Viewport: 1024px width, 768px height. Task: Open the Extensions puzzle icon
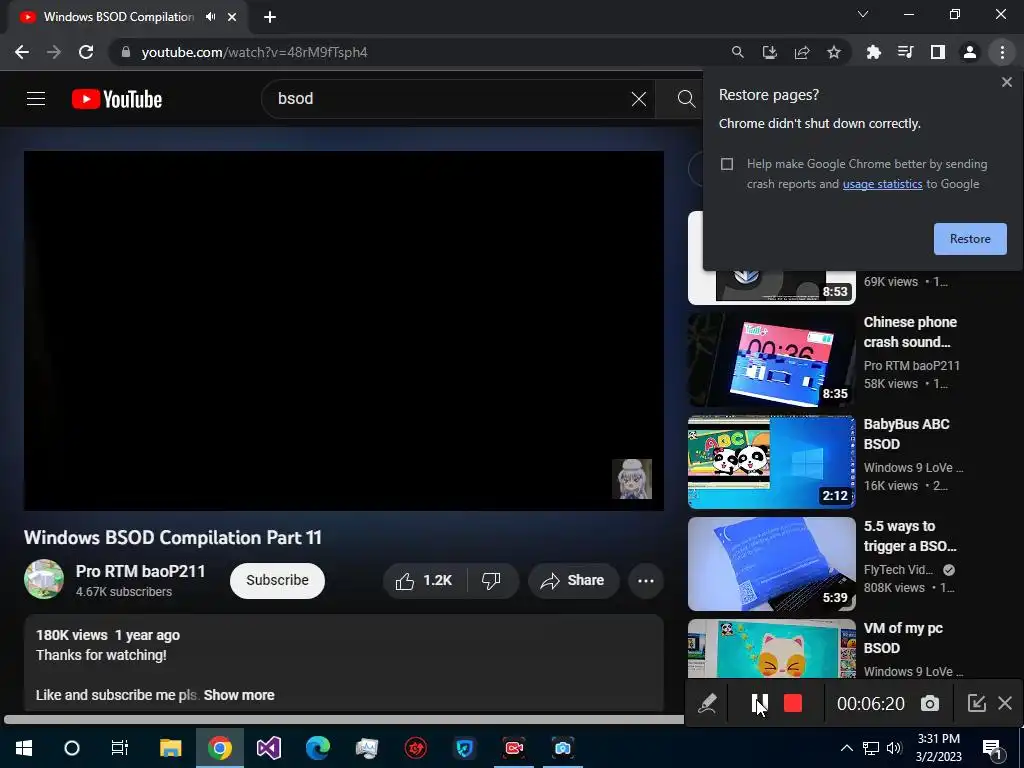click(873, 52)
